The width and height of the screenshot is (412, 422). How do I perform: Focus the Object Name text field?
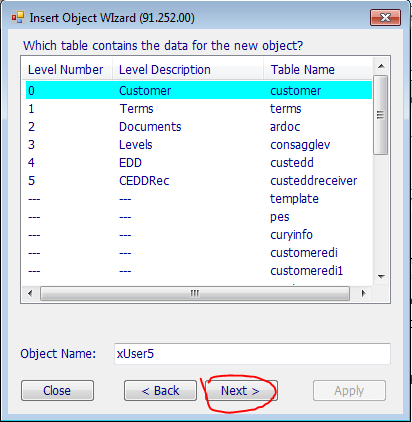[252, 354]
